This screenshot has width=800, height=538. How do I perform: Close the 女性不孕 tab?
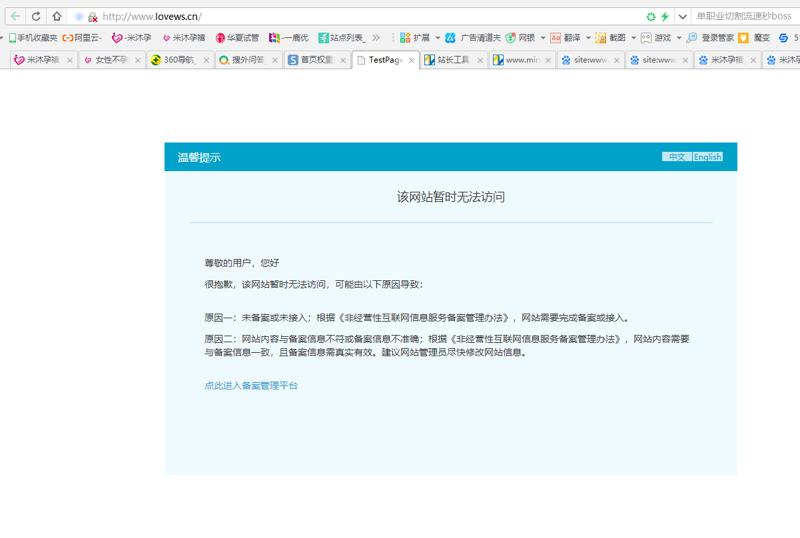pyautogui.click(x=138, y=60)
